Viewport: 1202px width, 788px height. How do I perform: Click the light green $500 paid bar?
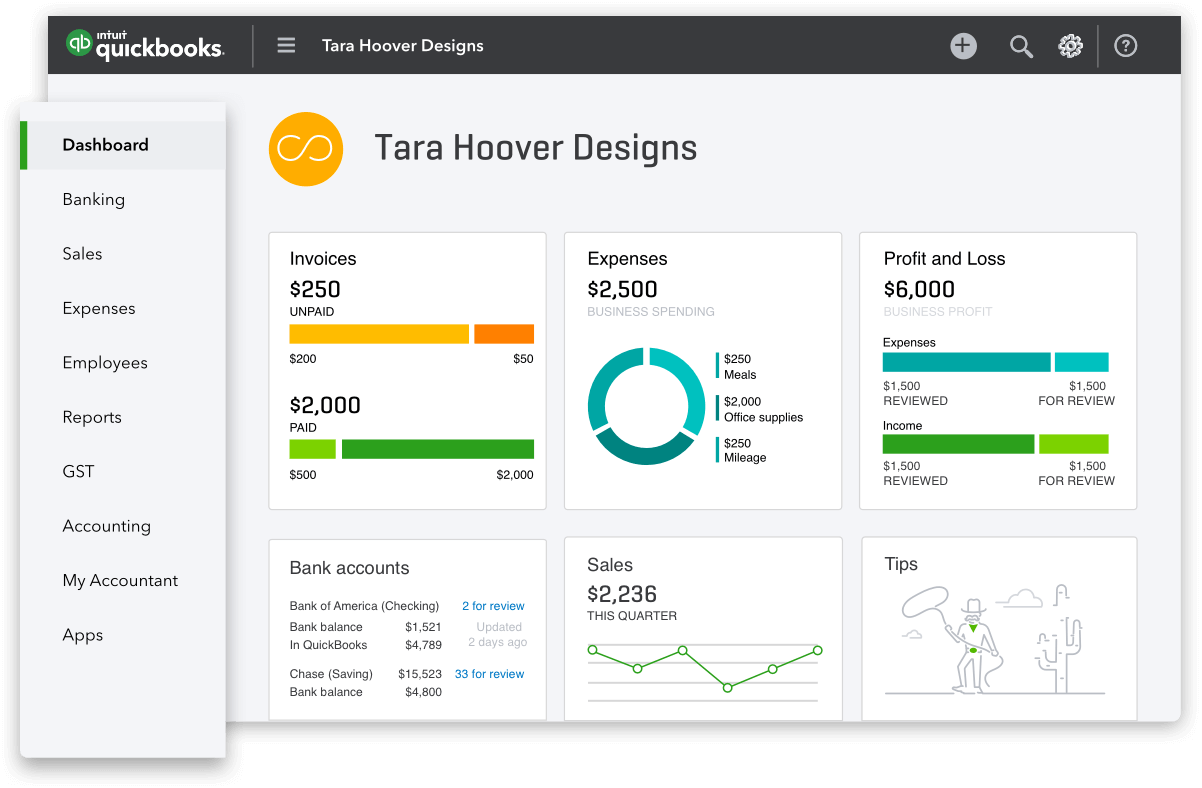[313, 449]
